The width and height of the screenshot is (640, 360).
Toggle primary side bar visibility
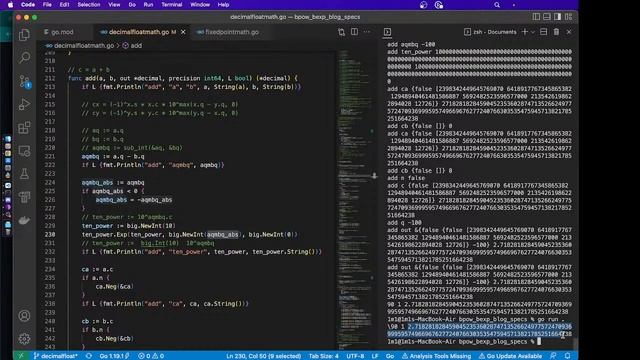click(536, 17)
